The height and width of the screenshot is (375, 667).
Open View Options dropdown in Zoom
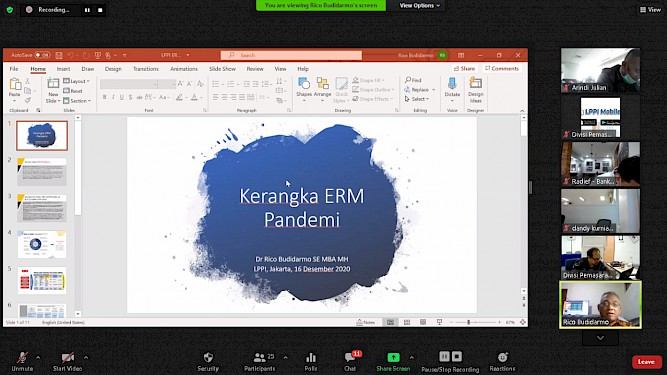pyautogui.click(x=419, y=6)
